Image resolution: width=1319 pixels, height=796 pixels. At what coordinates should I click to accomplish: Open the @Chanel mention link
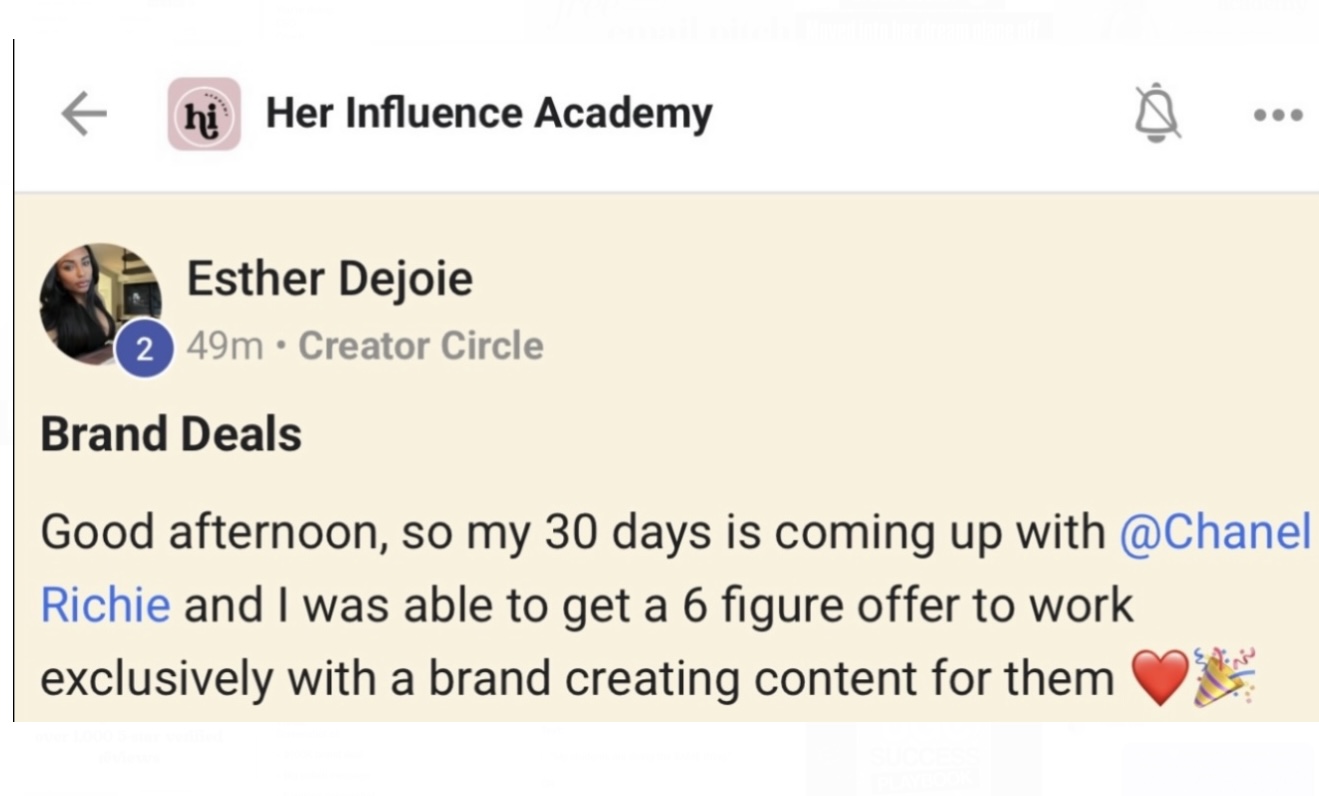(x=1214, y=532)
